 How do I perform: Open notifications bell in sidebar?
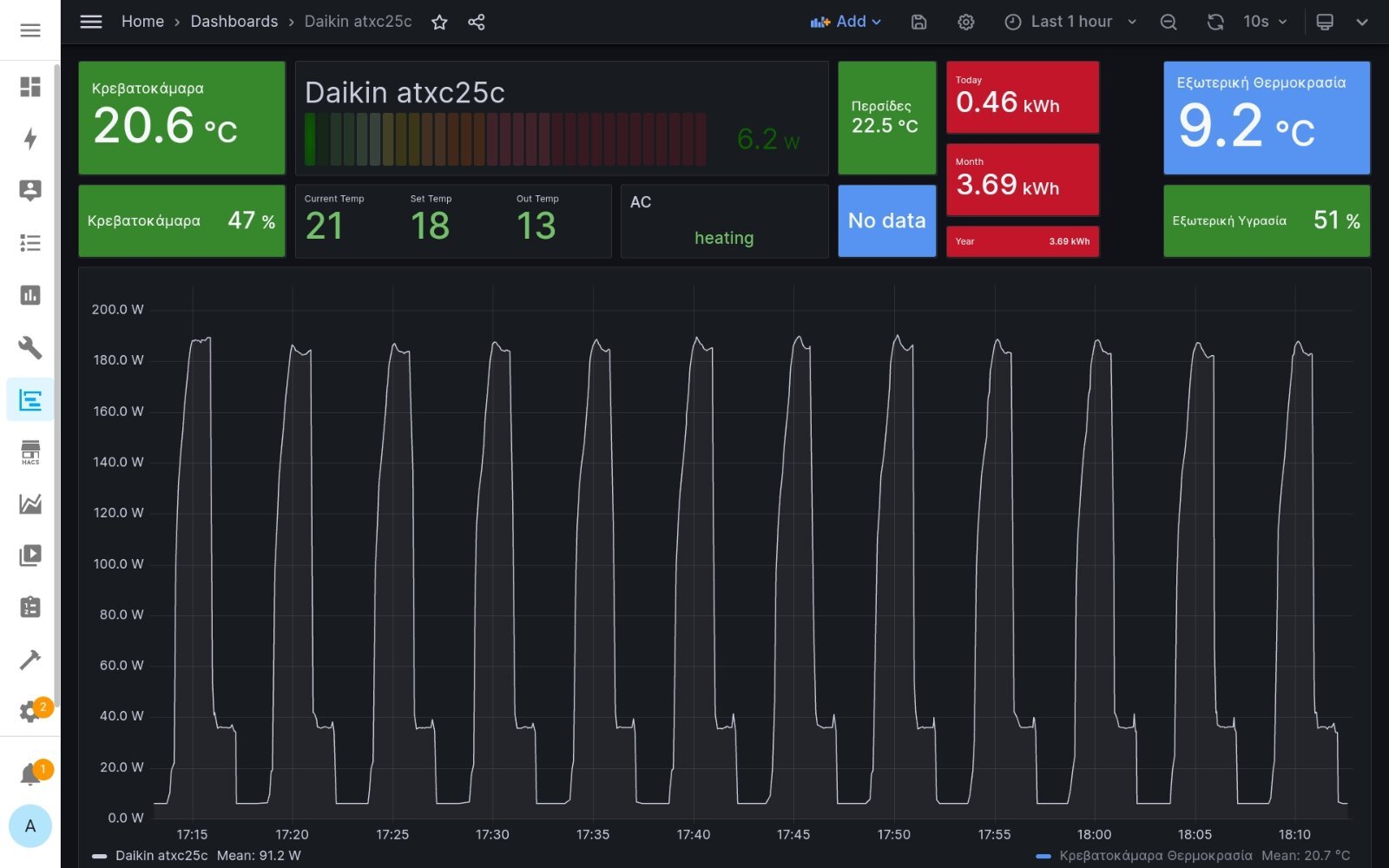(31, 773)
